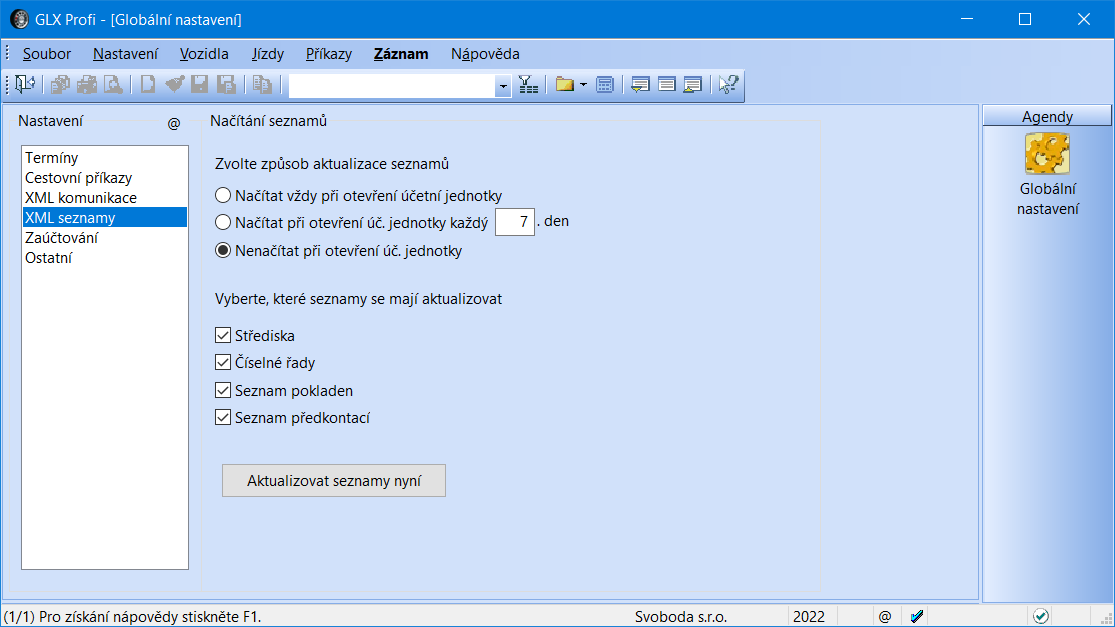Click the round green check status icon

[1041, 616]
